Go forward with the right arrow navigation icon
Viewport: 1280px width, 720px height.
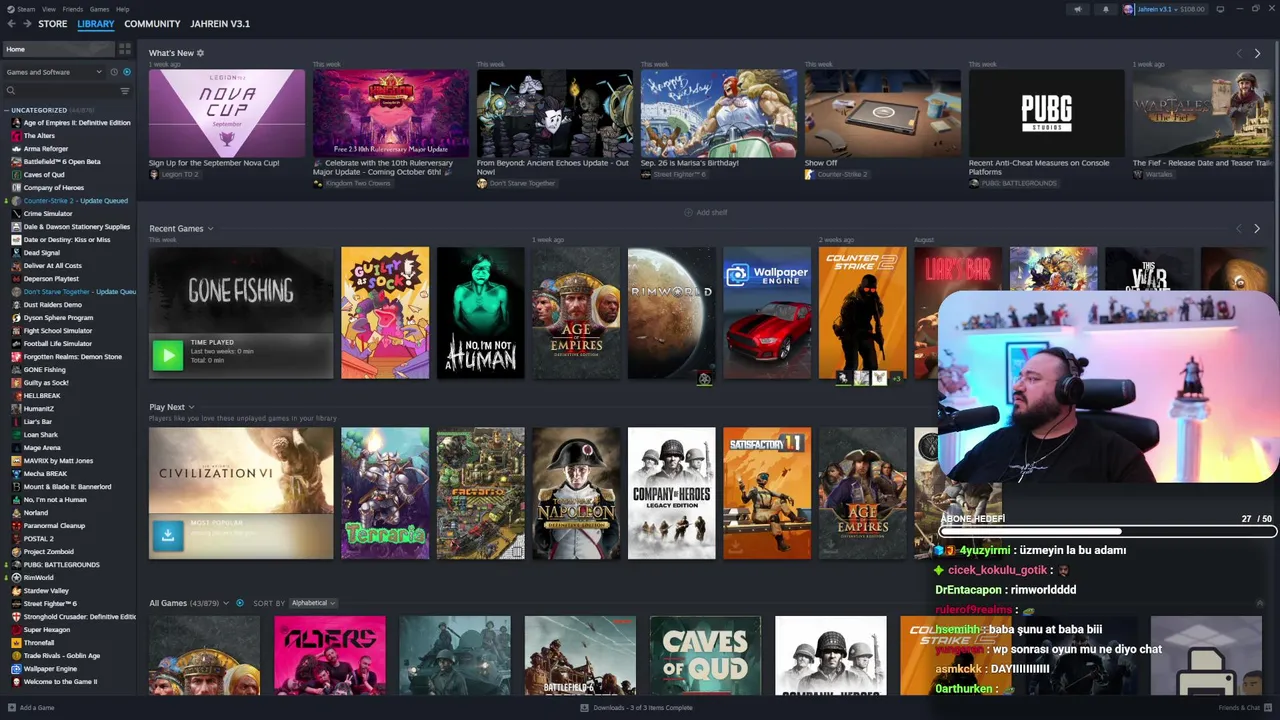point(27,23)
